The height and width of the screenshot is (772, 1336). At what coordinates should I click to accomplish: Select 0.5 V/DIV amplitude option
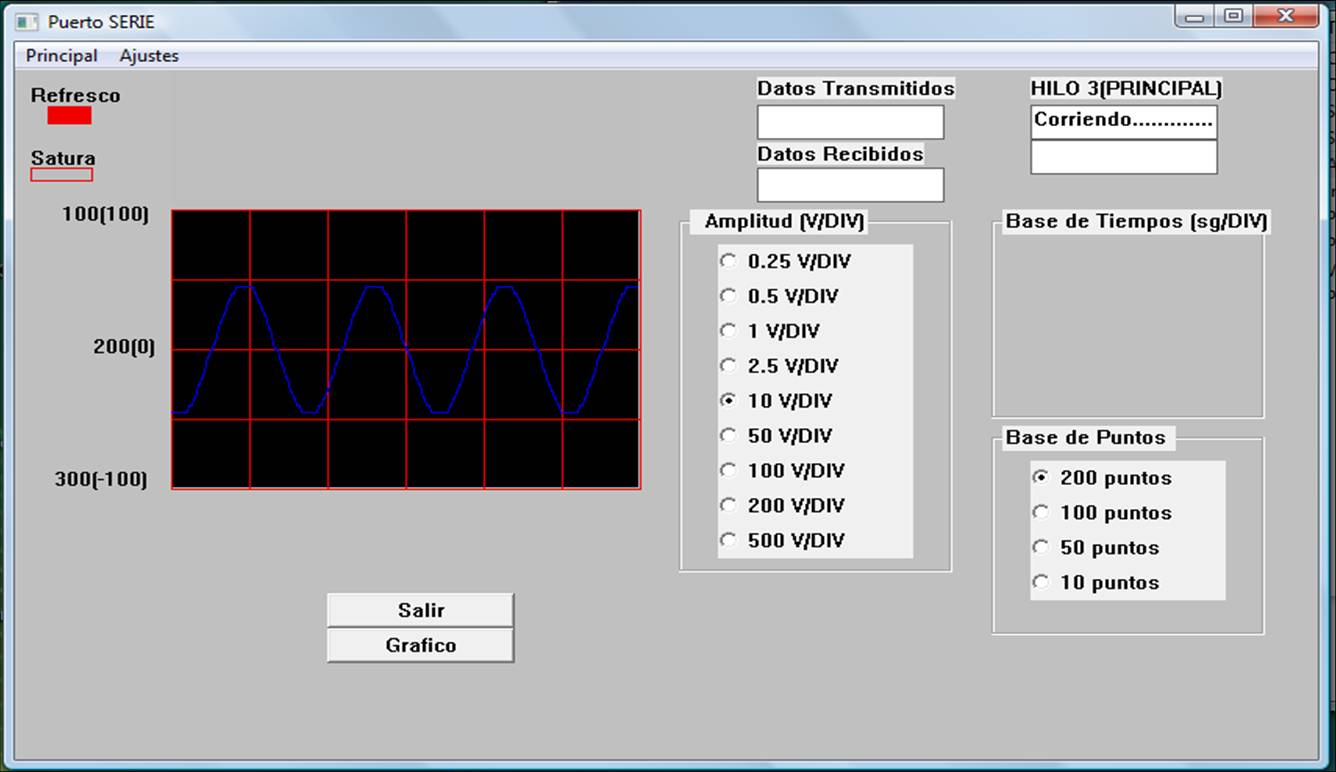click(x=780, y=296)
